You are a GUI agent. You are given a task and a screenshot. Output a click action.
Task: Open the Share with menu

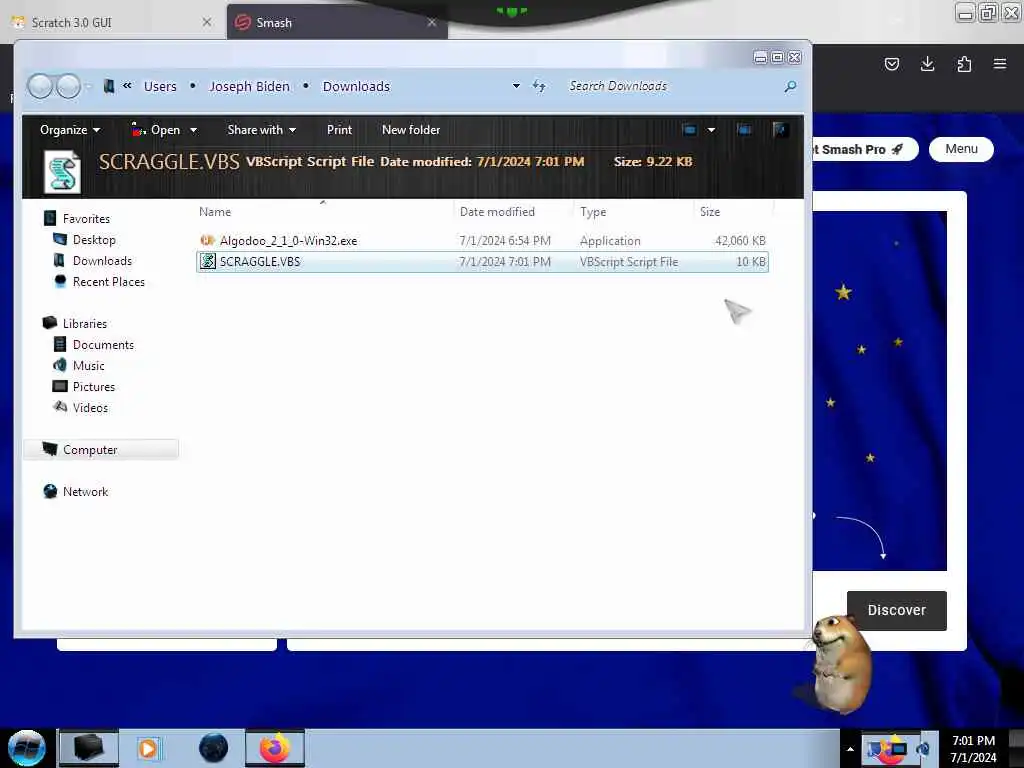pyautogui.click(x=261, y=130)
